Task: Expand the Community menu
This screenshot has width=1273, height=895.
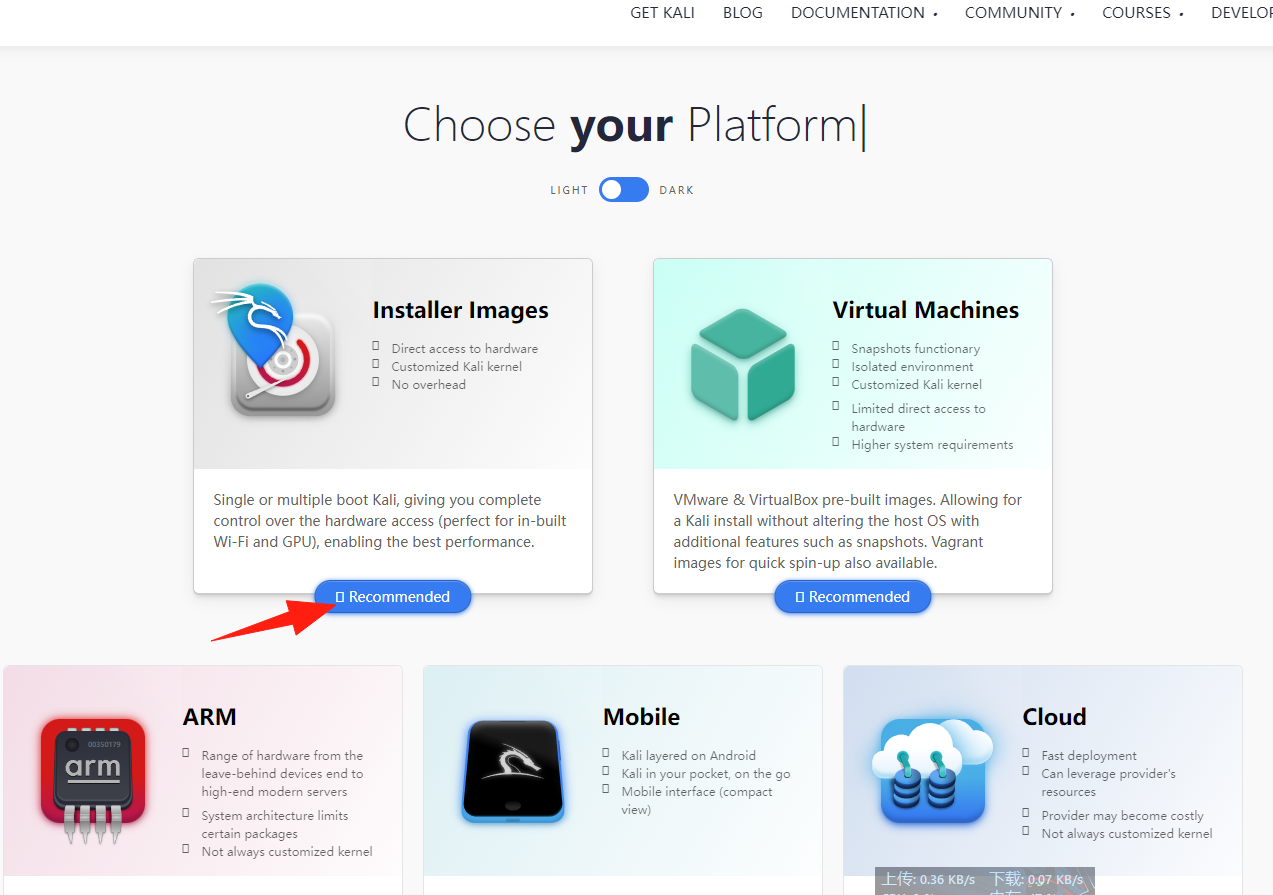Action: pos(1019,13)
